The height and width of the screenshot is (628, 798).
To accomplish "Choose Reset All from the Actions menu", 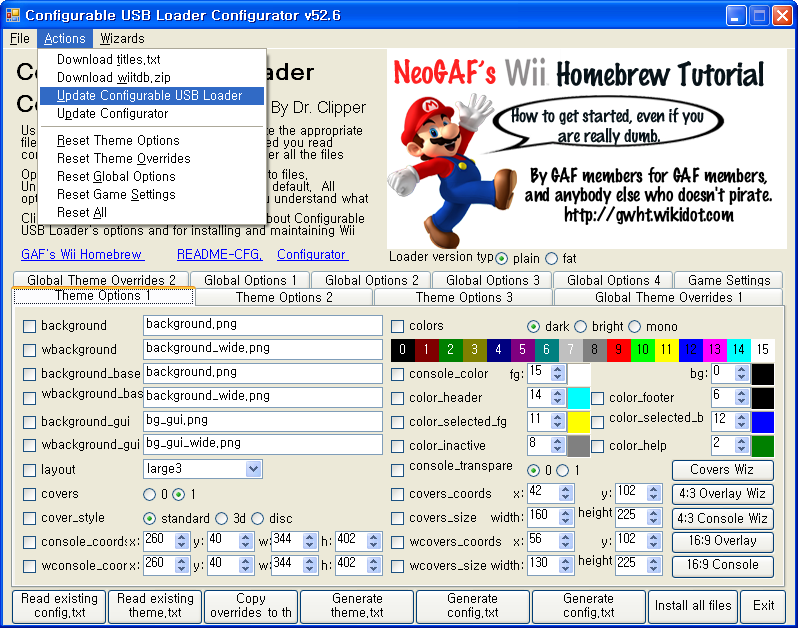I will [x=152, y=212].
